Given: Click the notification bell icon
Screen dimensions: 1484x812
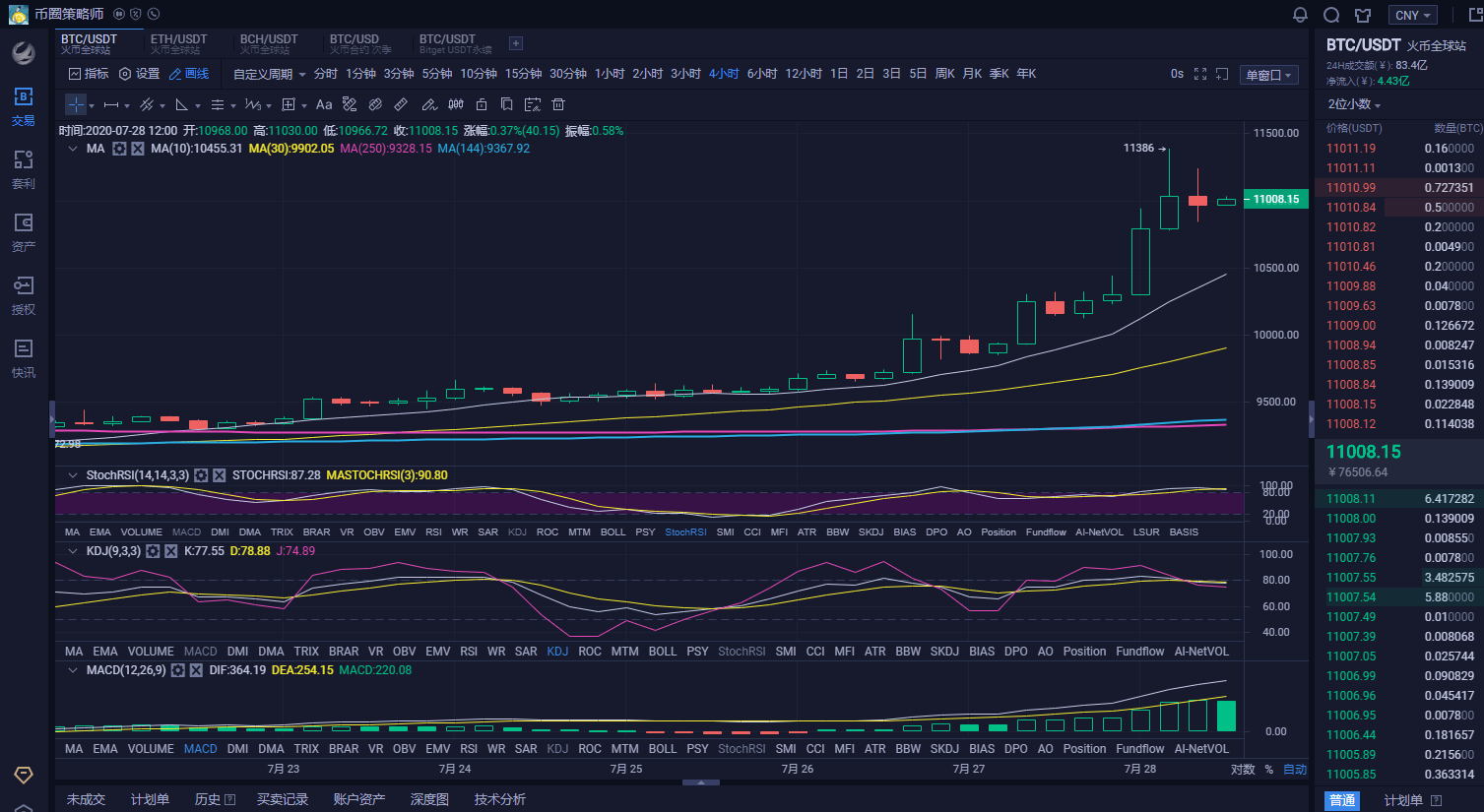Looking at the screenshot, I should pyautogui.click(x=1300, y=15).
